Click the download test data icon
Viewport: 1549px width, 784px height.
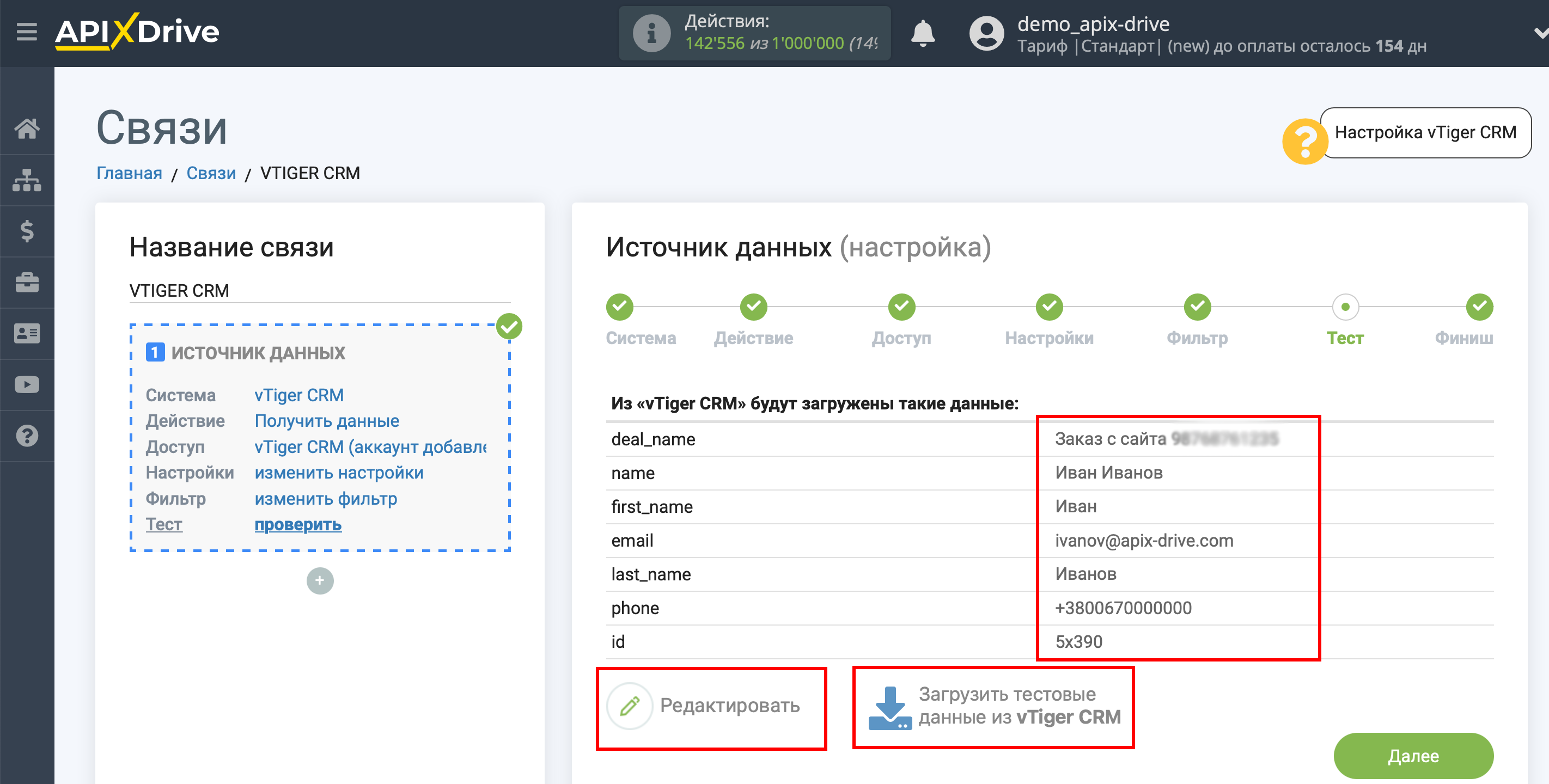[x=889, y=708]
